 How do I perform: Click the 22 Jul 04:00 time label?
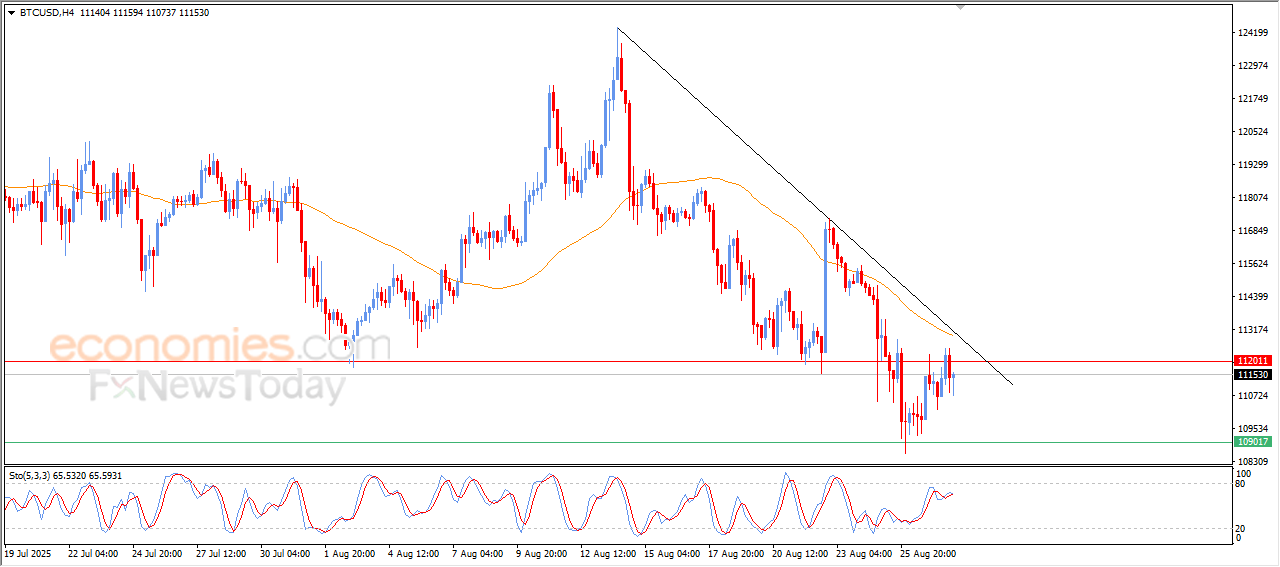92,552
